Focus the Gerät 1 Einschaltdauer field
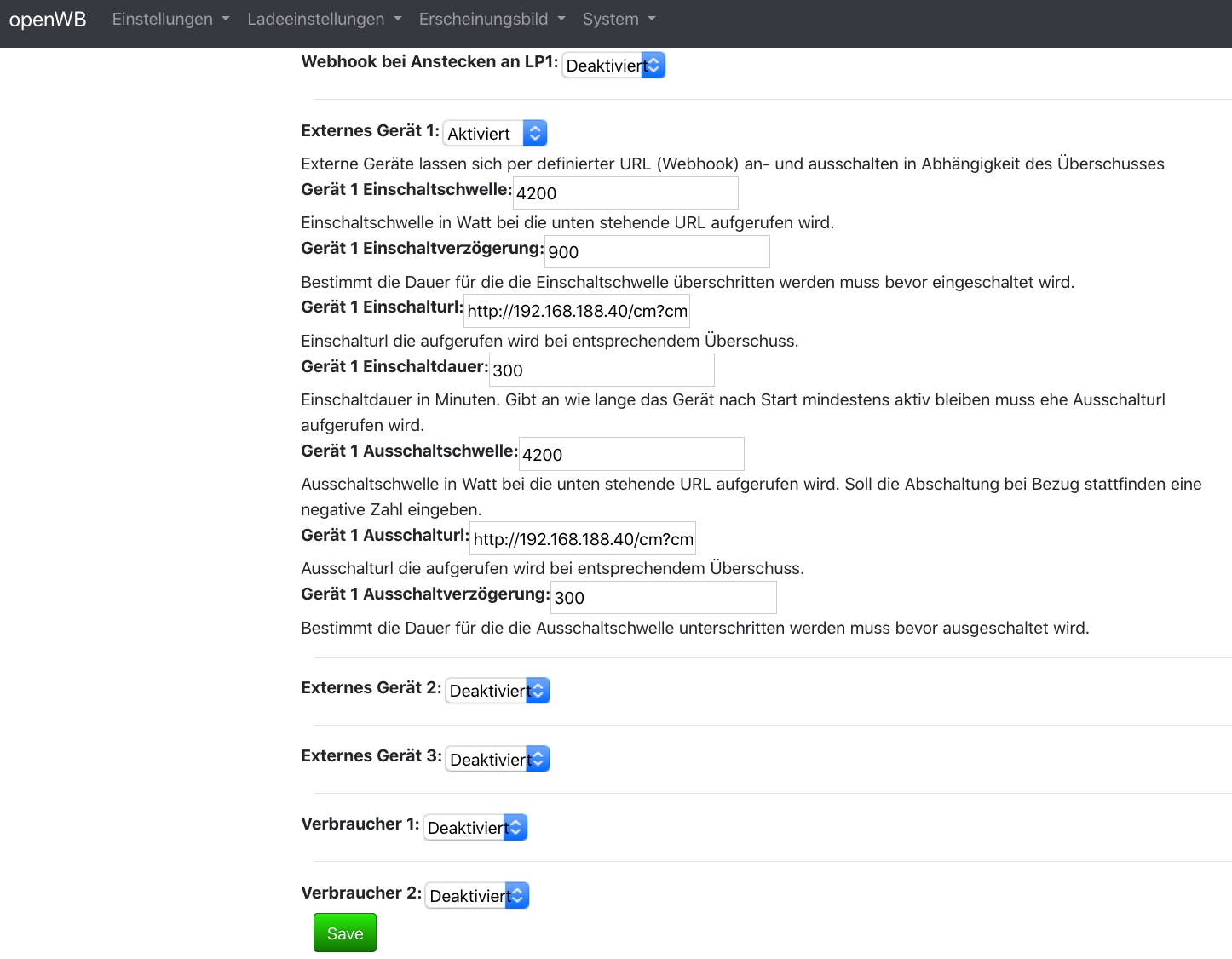 (602, 370)
